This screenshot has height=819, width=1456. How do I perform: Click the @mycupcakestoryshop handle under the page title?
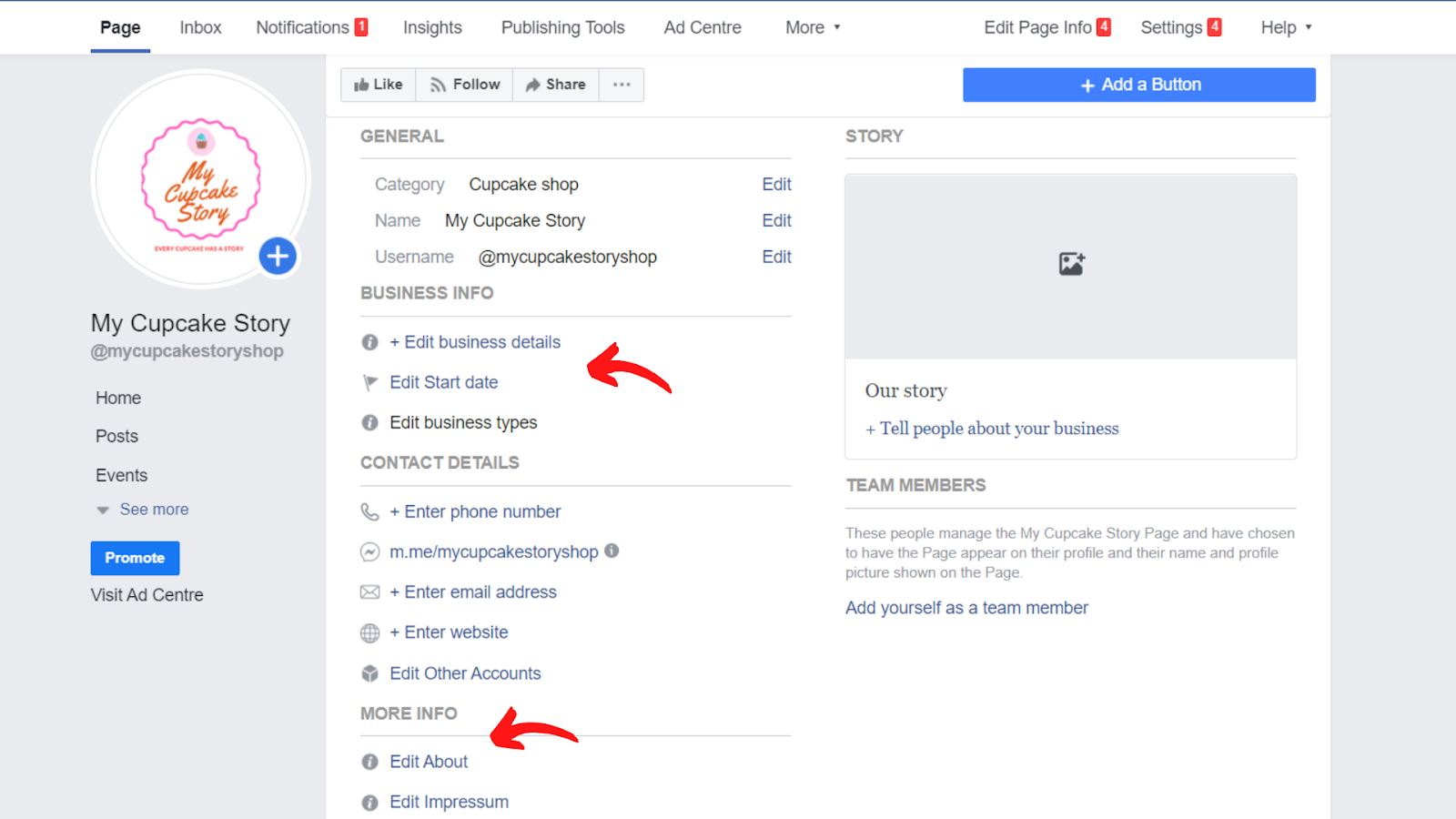pyautogui.click(x=187, y=351)
